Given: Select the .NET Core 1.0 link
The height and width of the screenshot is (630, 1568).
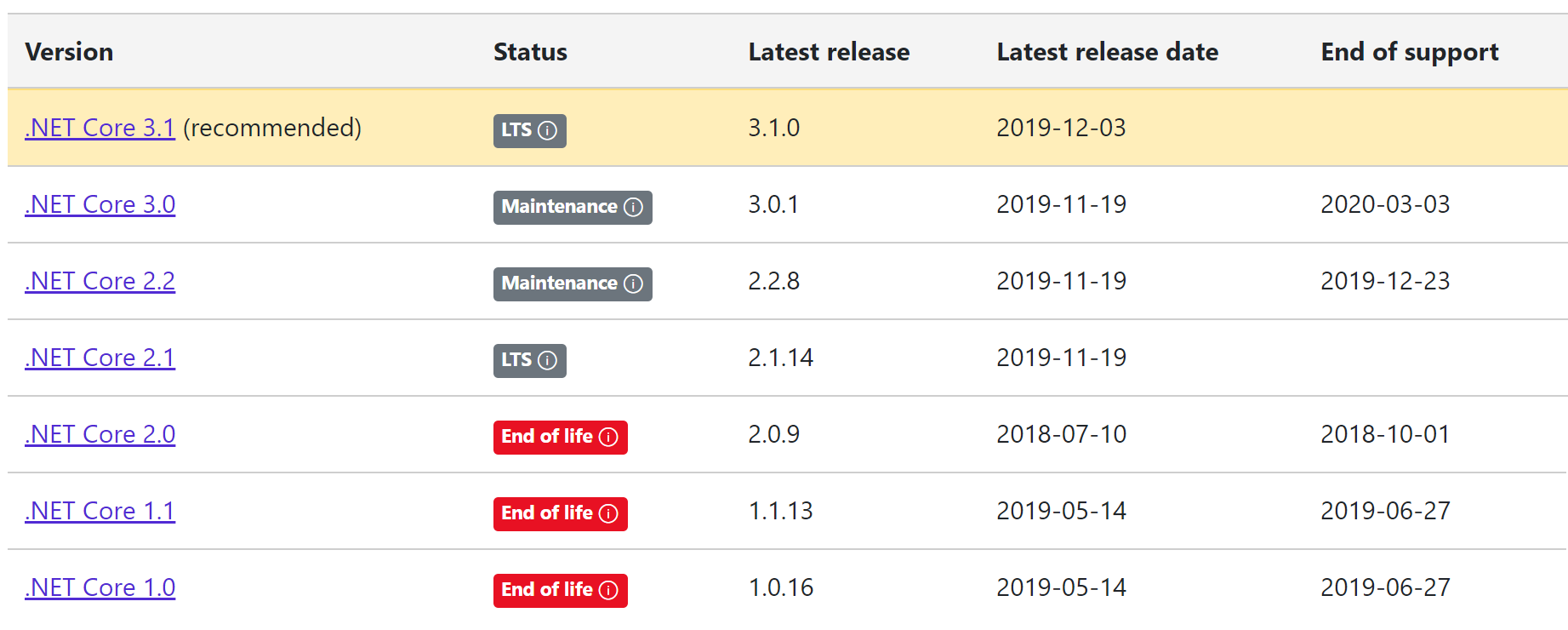Looking at the screenshot, I should pyautogui.click(x=100, y=587).
